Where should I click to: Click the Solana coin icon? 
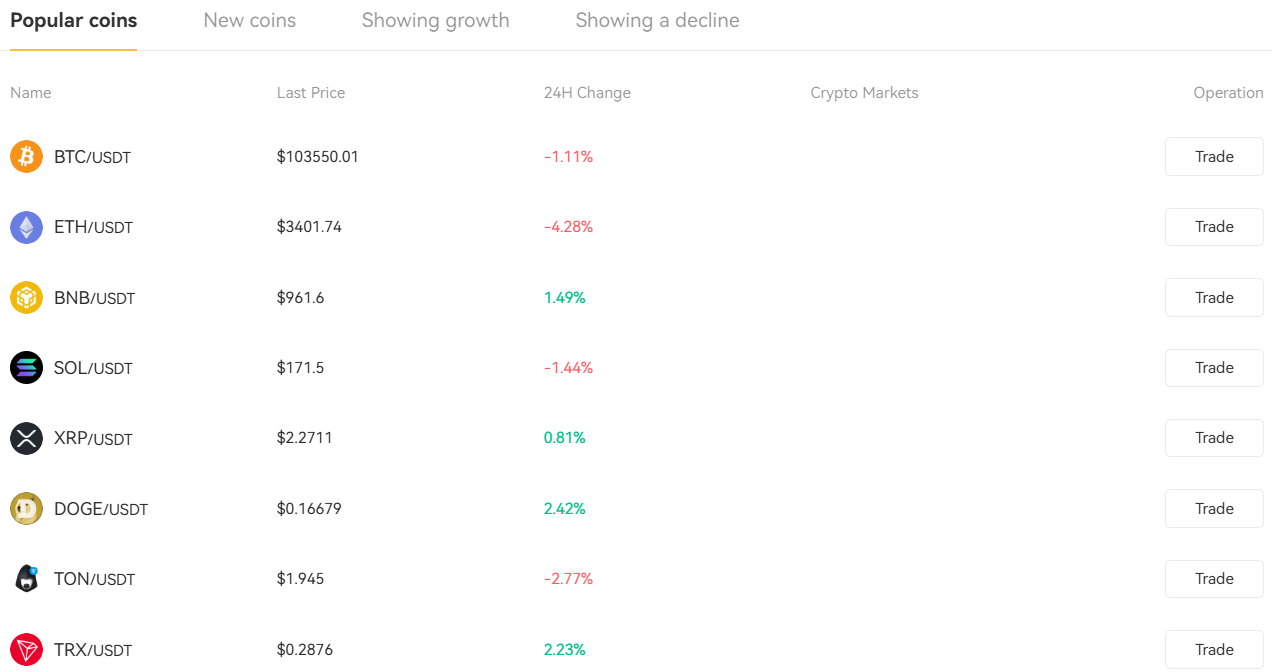coord(26,367)
